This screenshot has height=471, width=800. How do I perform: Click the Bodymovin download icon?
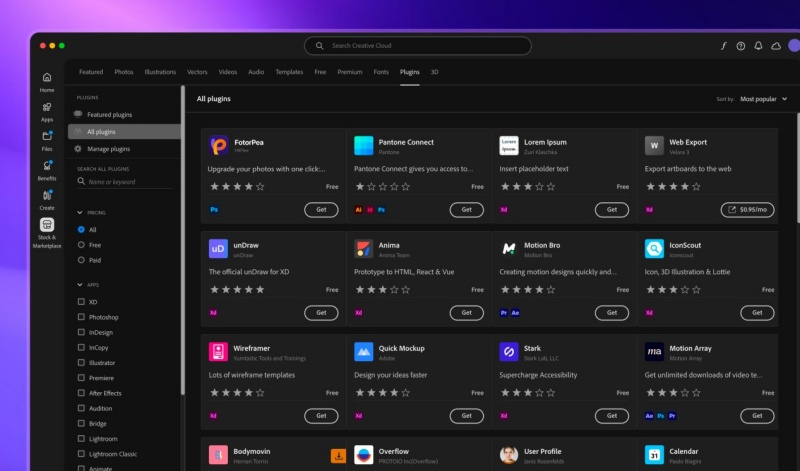[x=338, y=455]
